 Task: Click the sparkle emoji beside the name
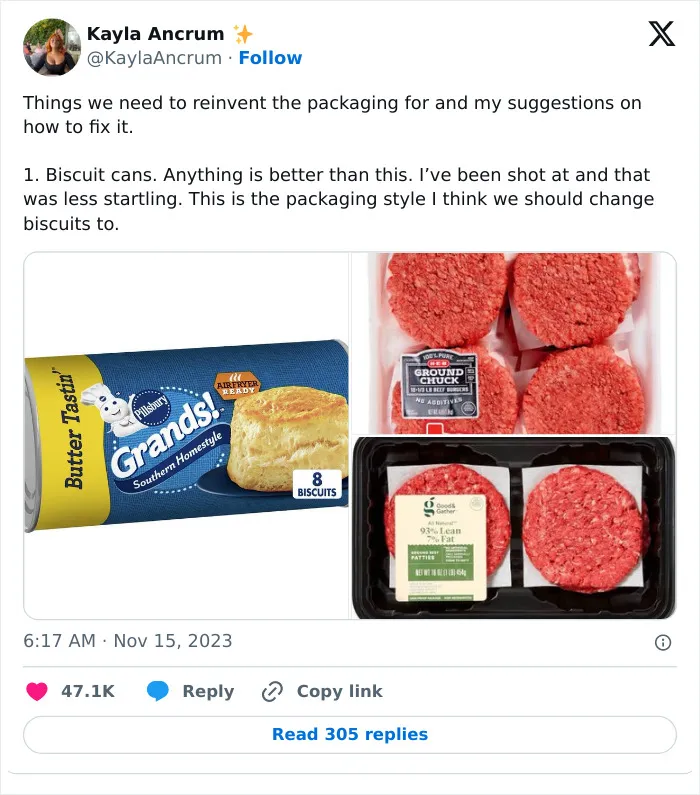click(243, 34)
